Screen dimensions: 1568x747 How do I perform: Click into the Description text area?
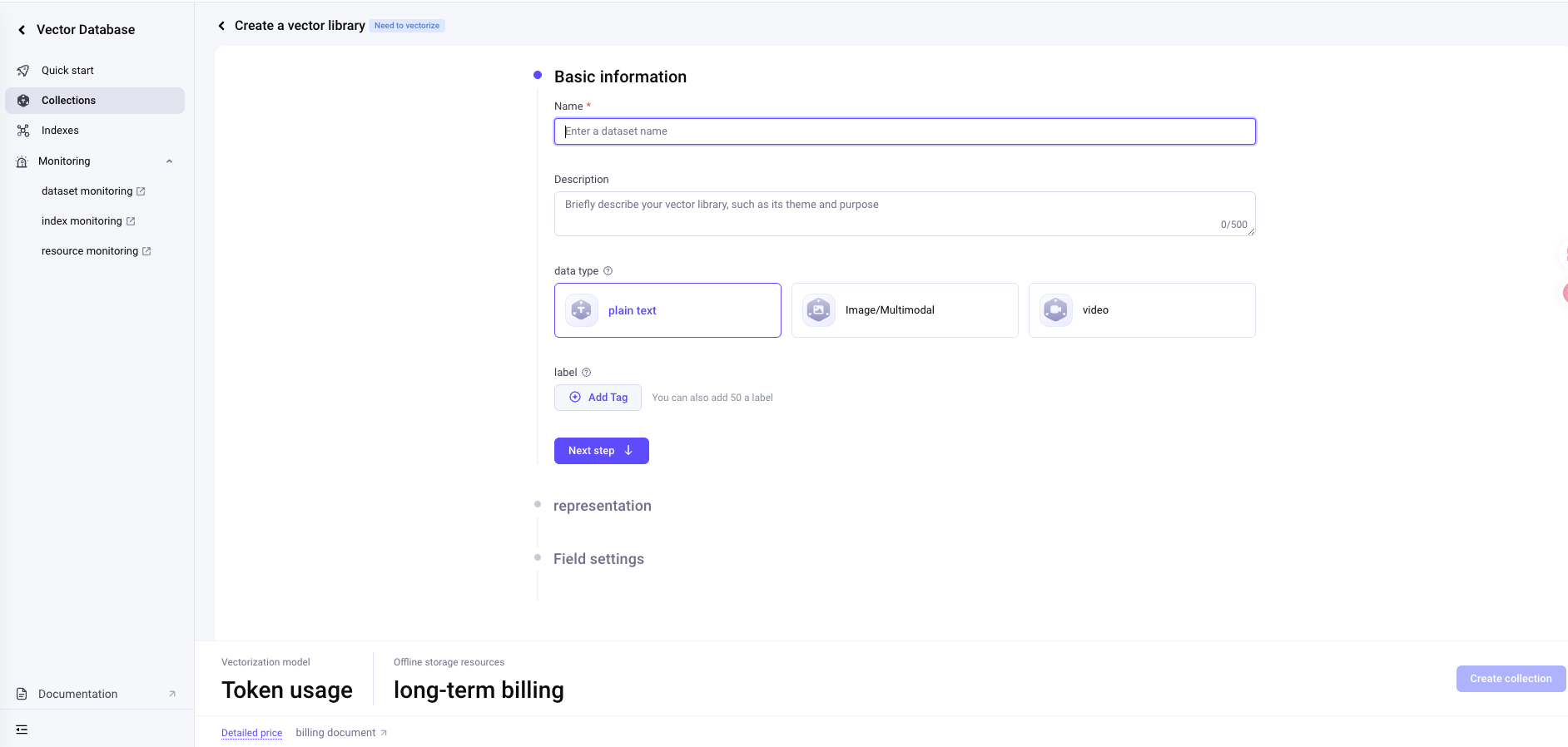tap(905, 214)
